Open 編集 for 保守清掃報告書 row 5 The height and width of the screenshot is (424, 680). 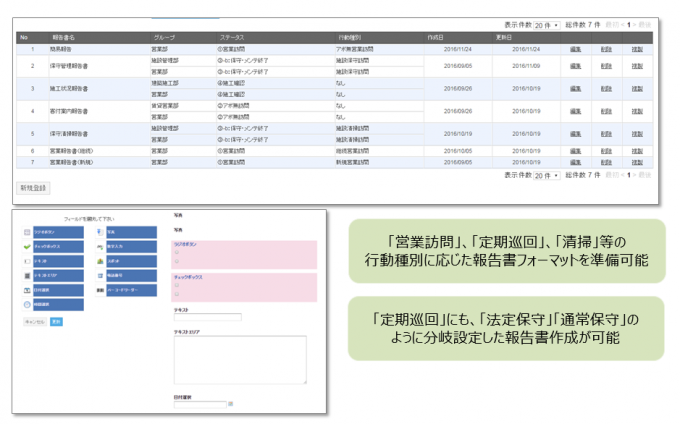(575, 134)
